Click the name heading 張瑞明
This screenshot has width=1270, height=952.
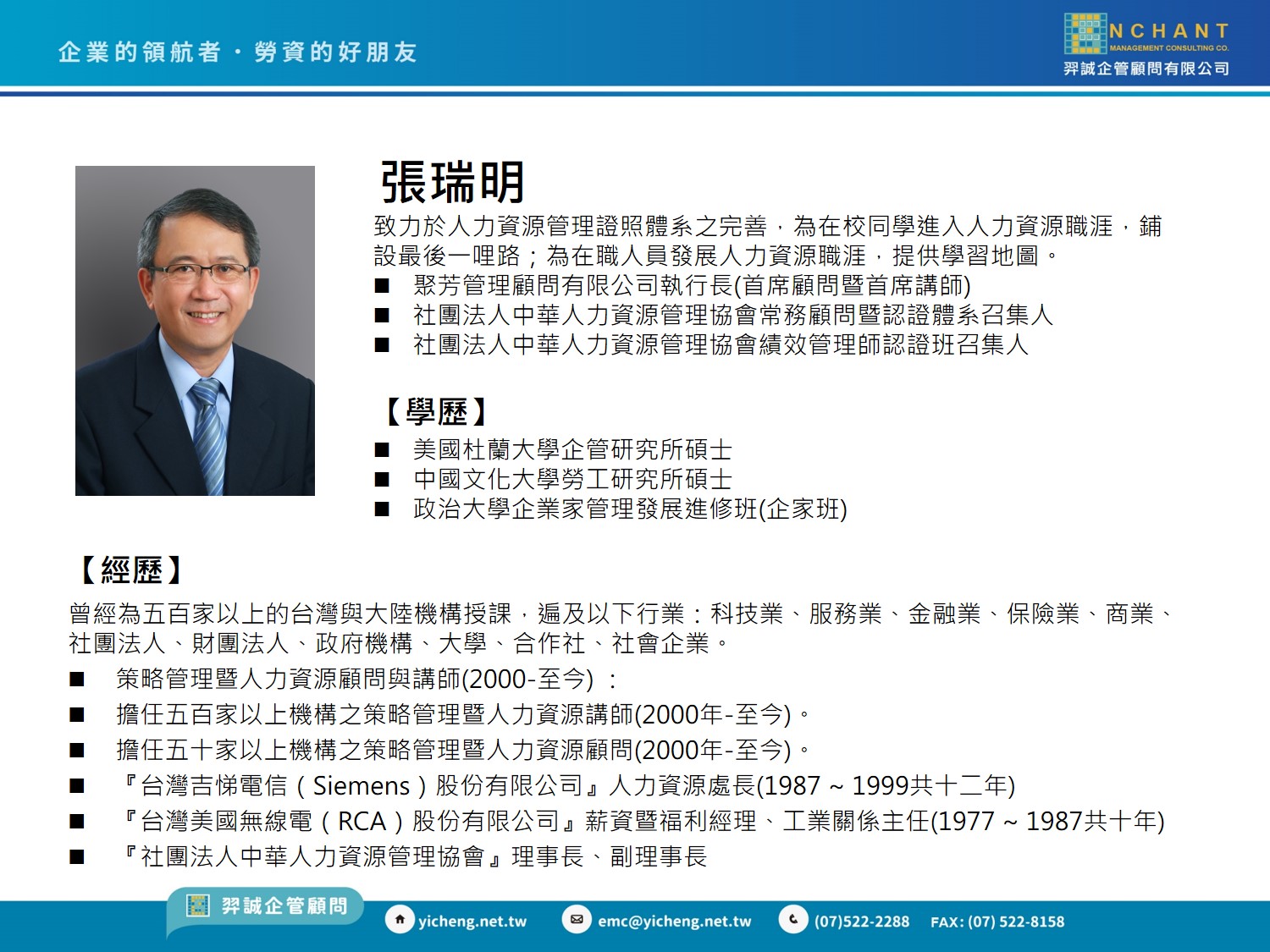click(x=453, y=183)
